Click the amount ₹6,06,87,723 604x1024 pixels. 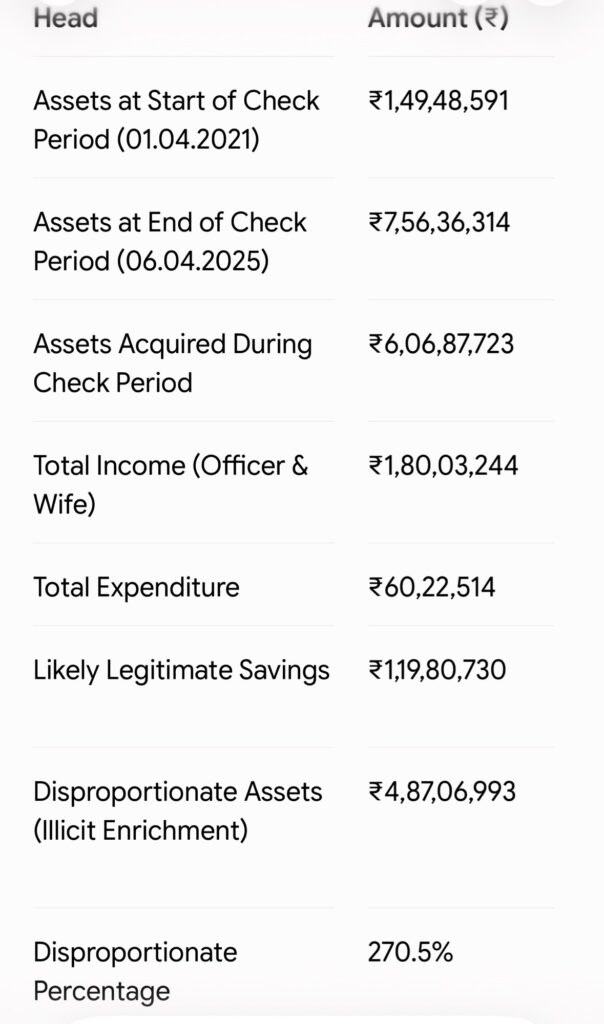point(441,344)
